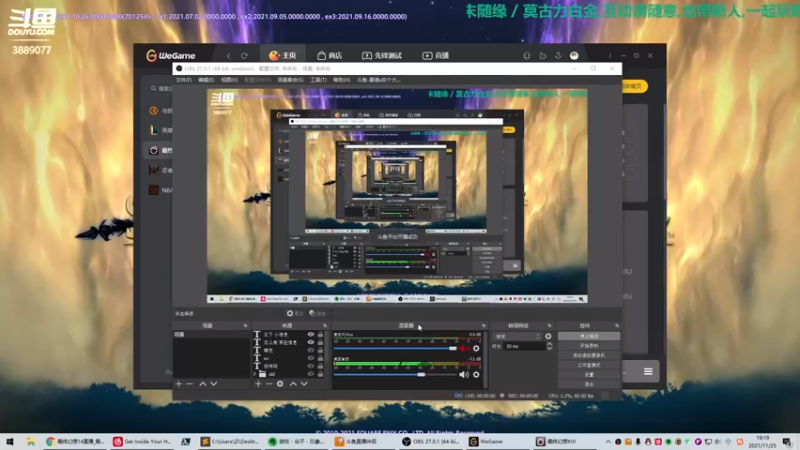Viewport: 800px width, 450px height.
Task: Add a new scene with plus
Action: [x=179, y=384]
